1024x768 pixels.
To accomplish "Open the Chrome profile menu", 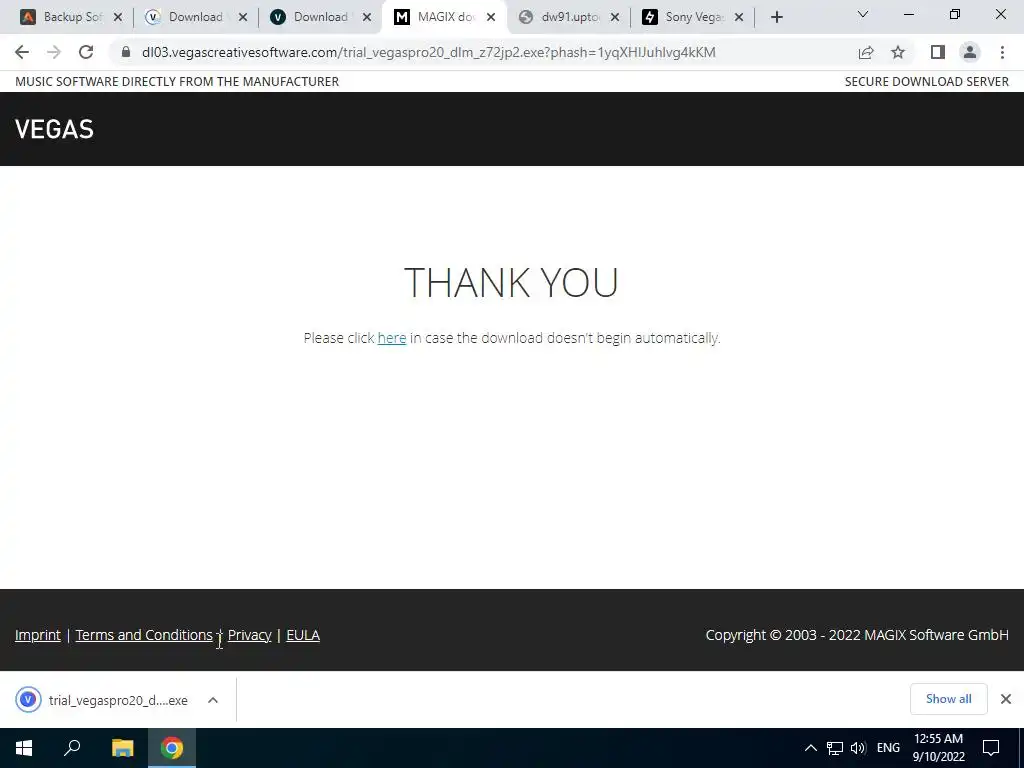I will click(x=970, y=52).
